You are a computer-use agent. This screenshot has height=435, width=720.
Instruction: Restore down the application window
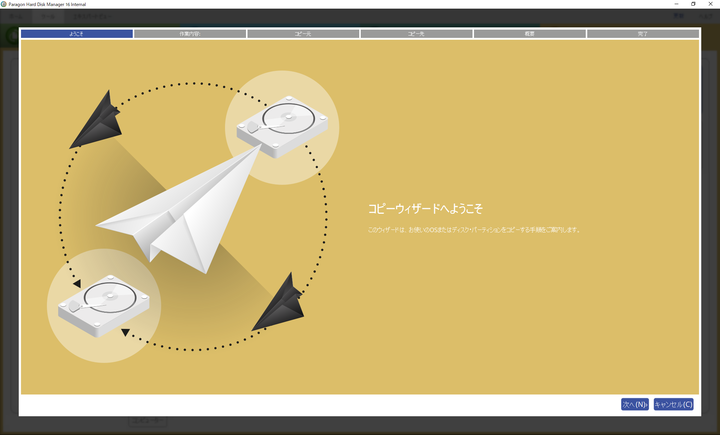click(693, 4)
